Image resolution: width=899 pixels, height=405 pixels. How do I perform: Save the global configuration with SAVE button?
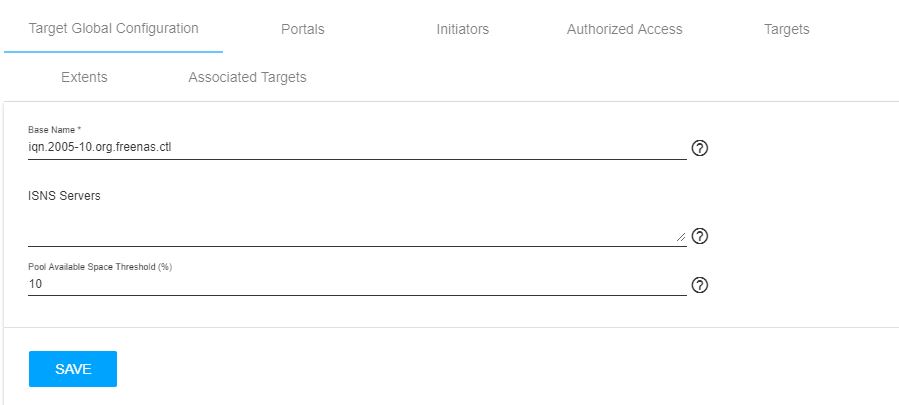(73, 369)
